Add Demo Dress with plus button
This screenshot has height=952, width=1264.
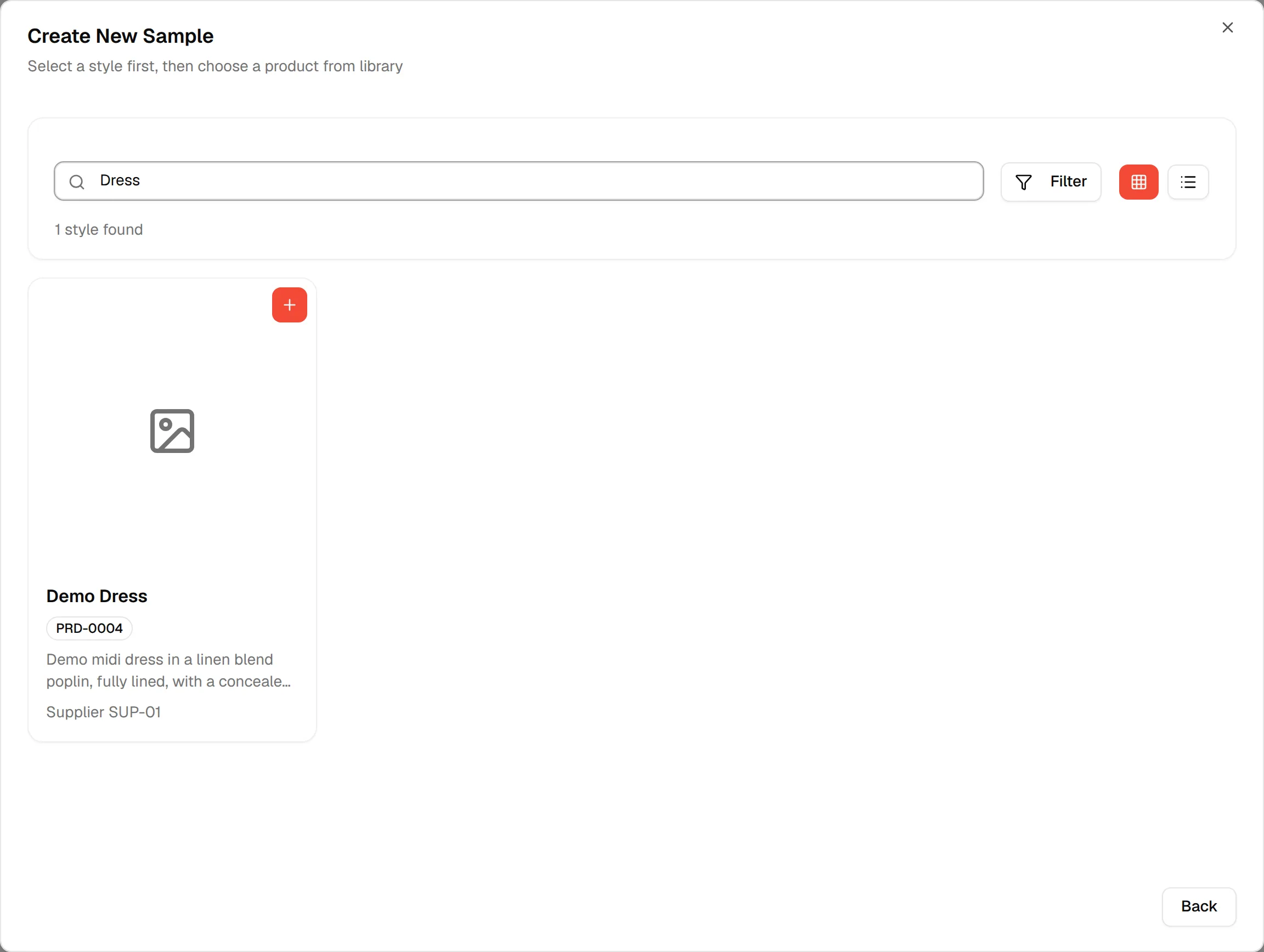[289, 305]
